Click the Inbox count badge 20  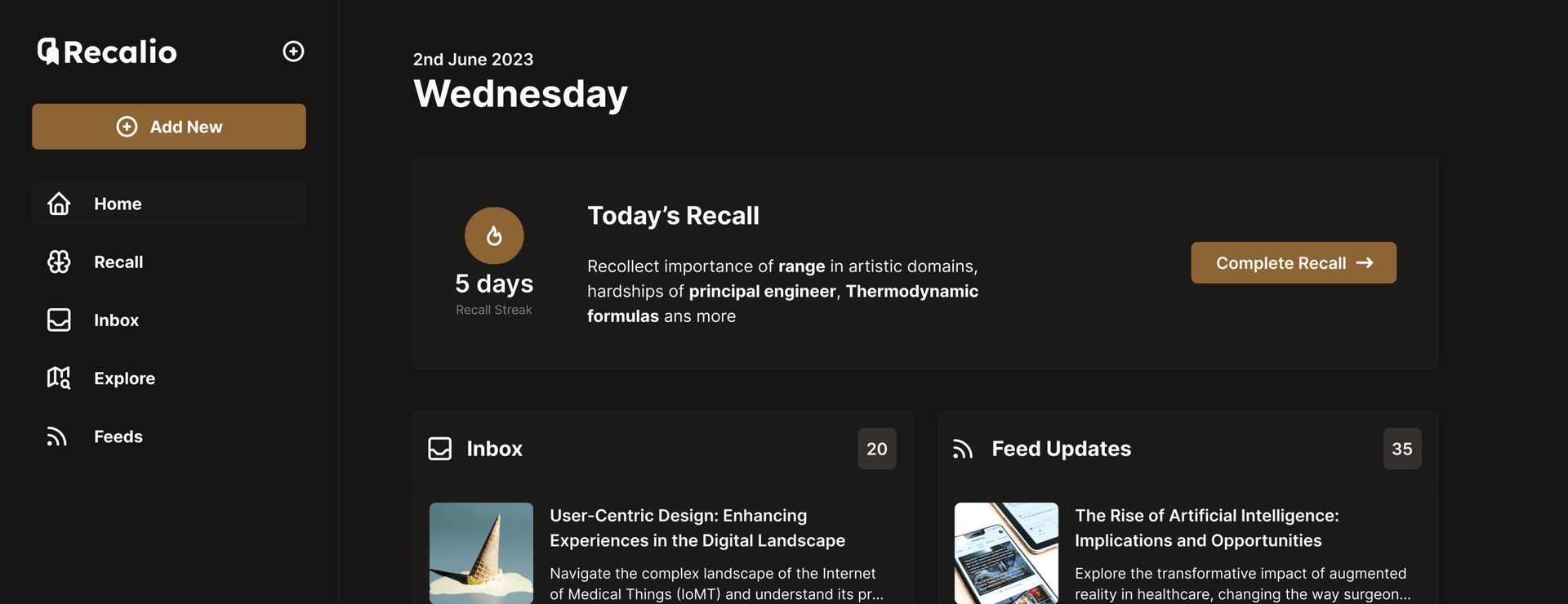point(876,449)
